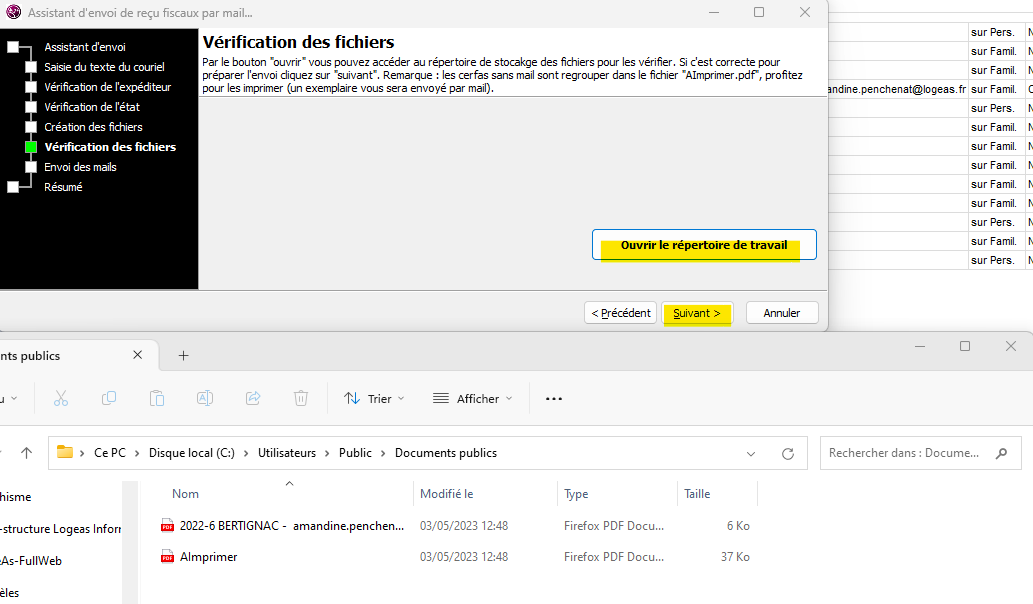This screenshot has height=604, width=1033.
Task: Click the Copy icon in Explorer toolbar
Action: (x=109, y=398)
